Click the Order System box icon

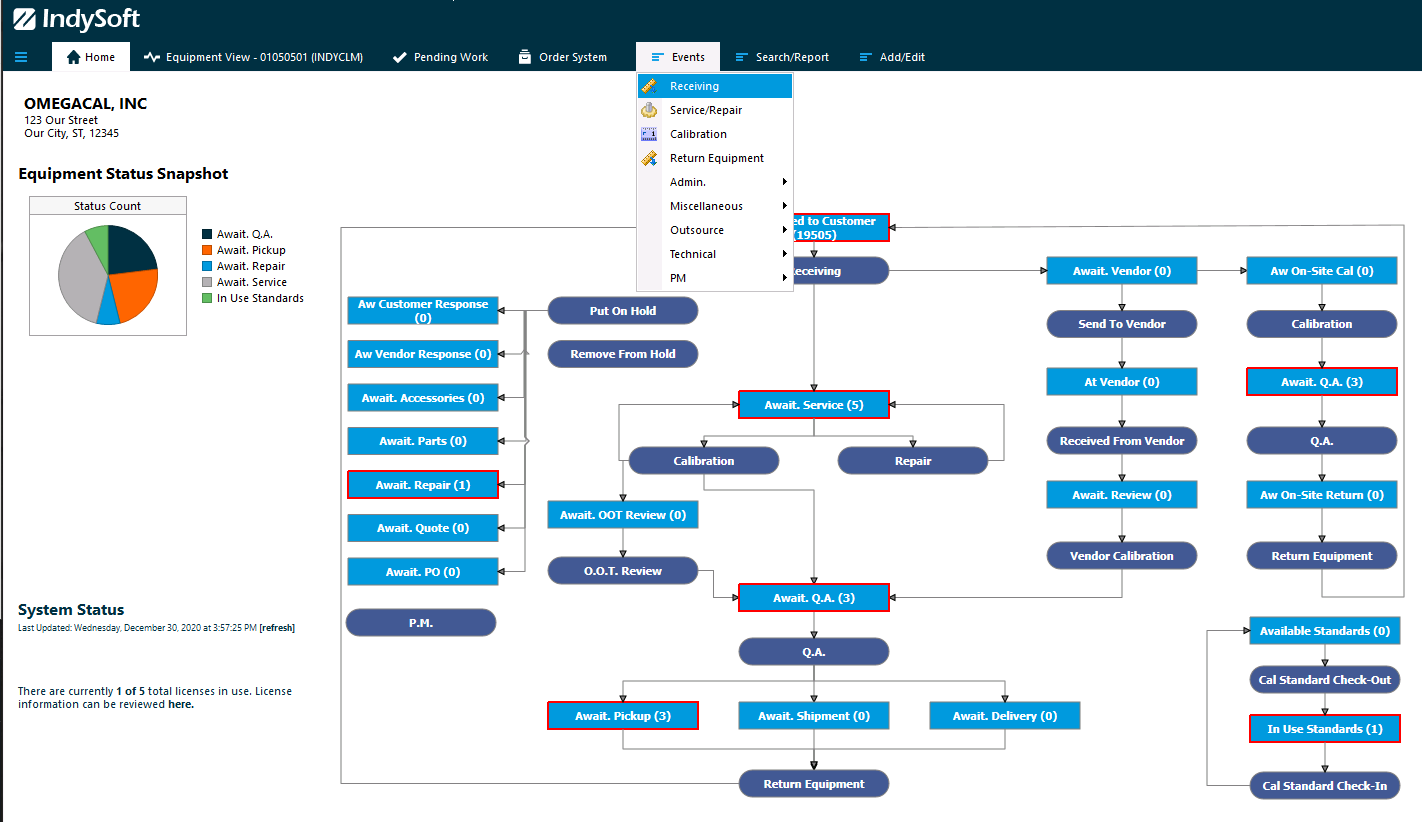tap(525, 57)
